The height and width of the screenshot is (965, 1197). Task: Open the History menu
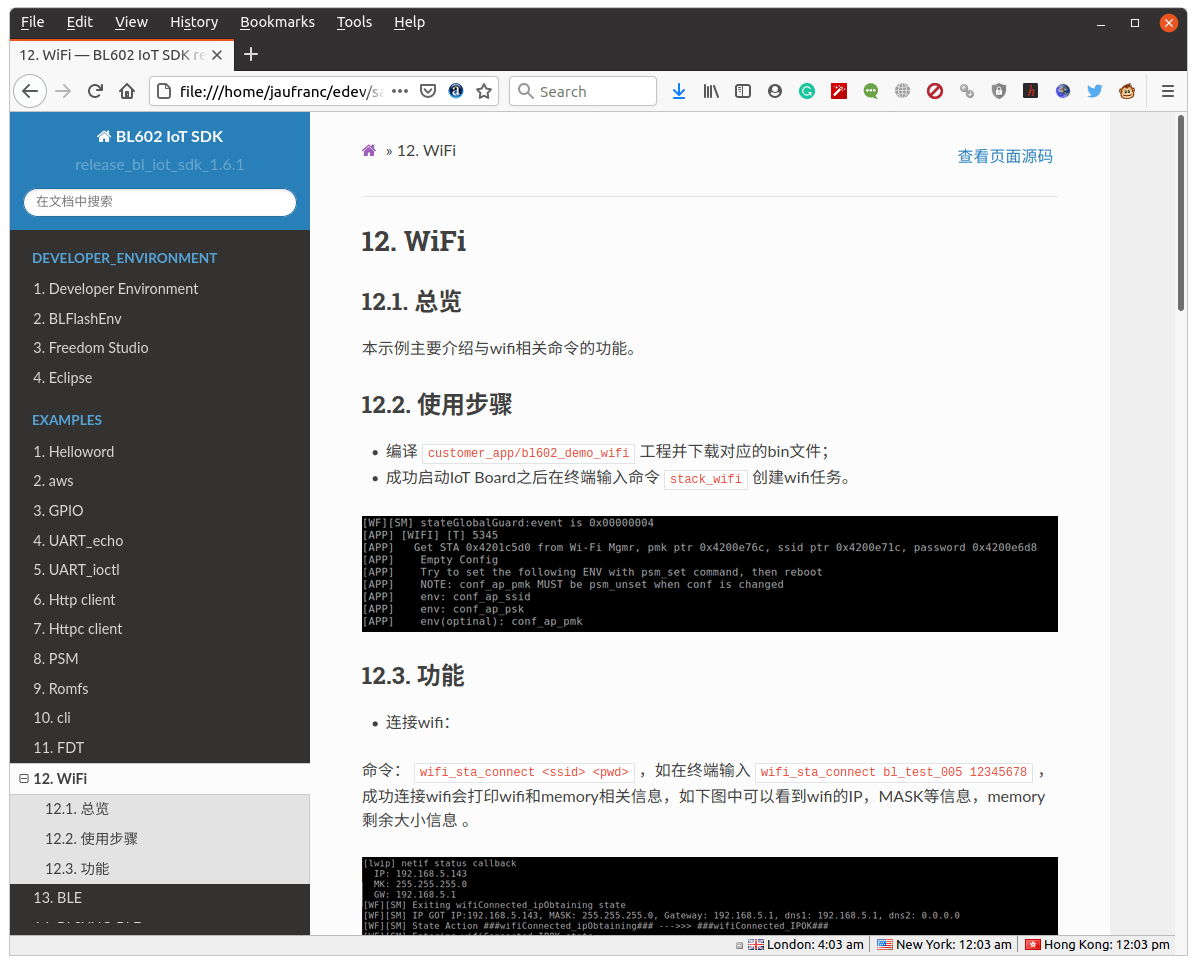coord(194,22)
